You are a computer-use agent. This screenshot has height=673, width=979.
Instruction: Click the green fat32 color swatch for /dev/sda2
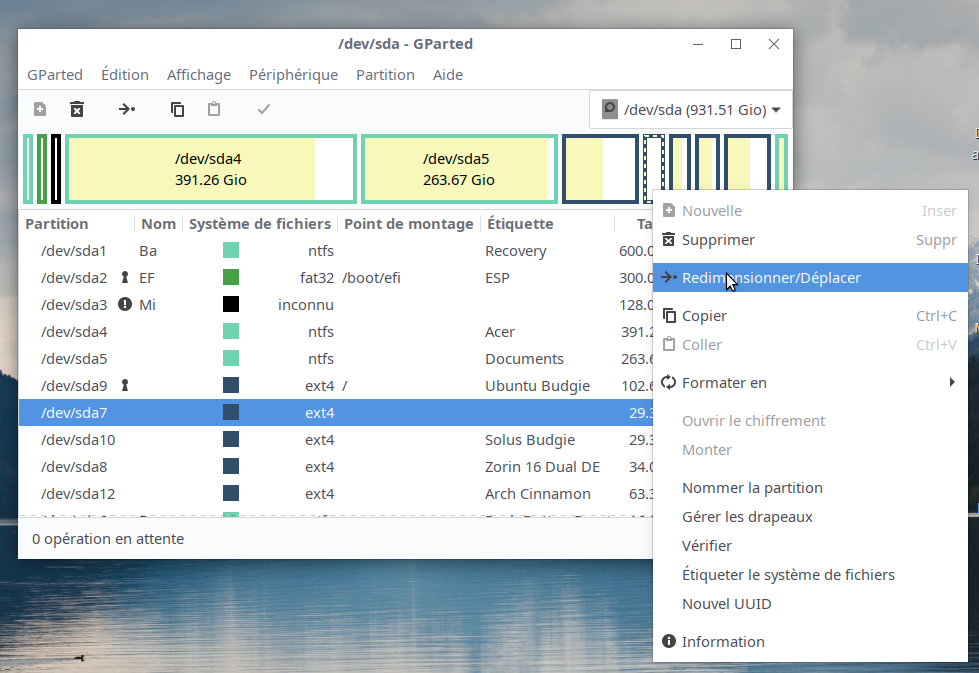[231, 277]
